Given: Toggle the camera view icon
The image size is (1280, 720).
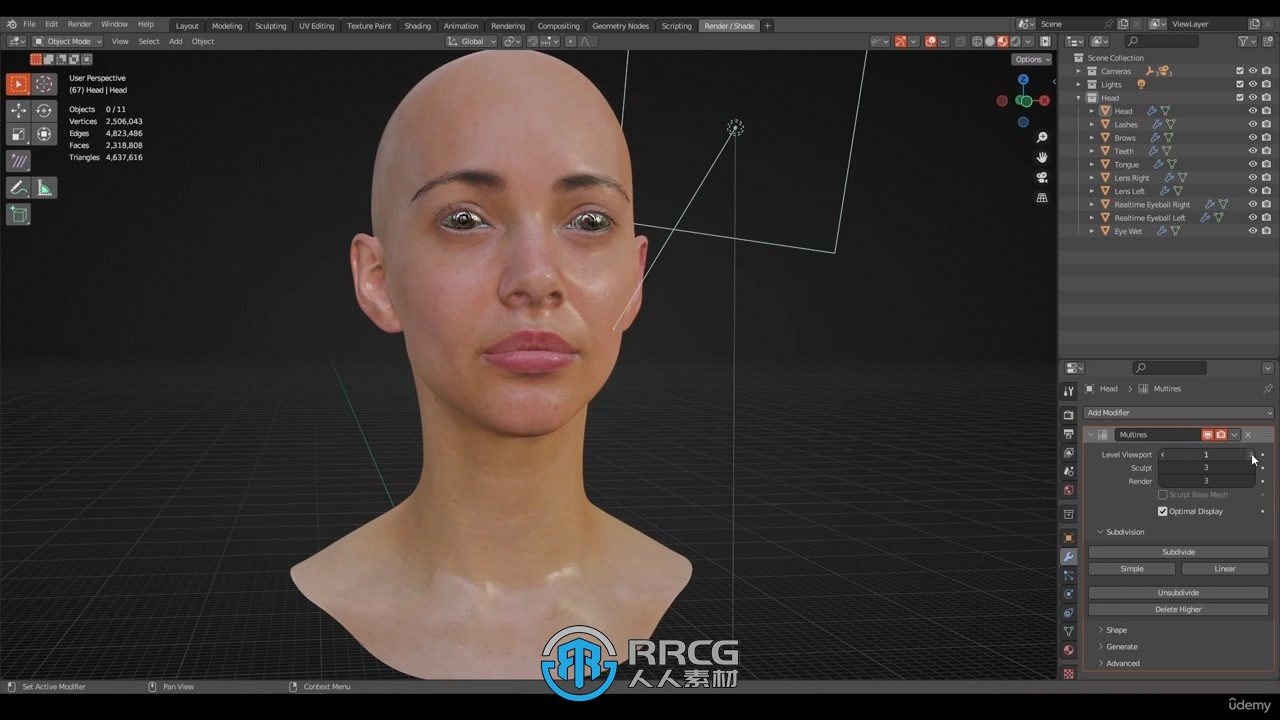Looking at the screenshot, I should coord(1042,177).
